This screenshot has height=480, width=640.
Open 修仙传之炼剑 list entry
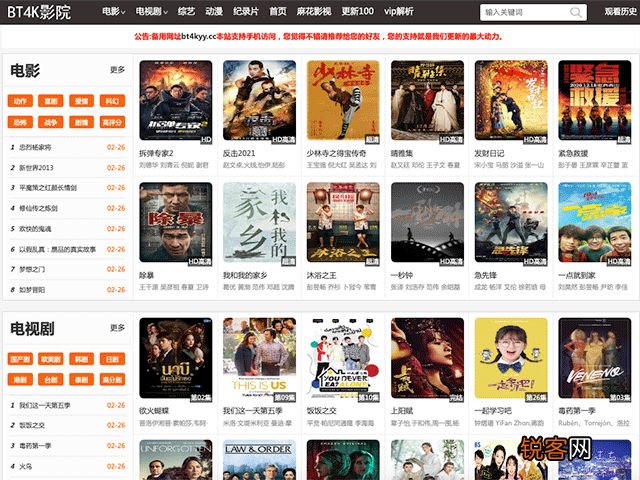[x=38, y=208]
